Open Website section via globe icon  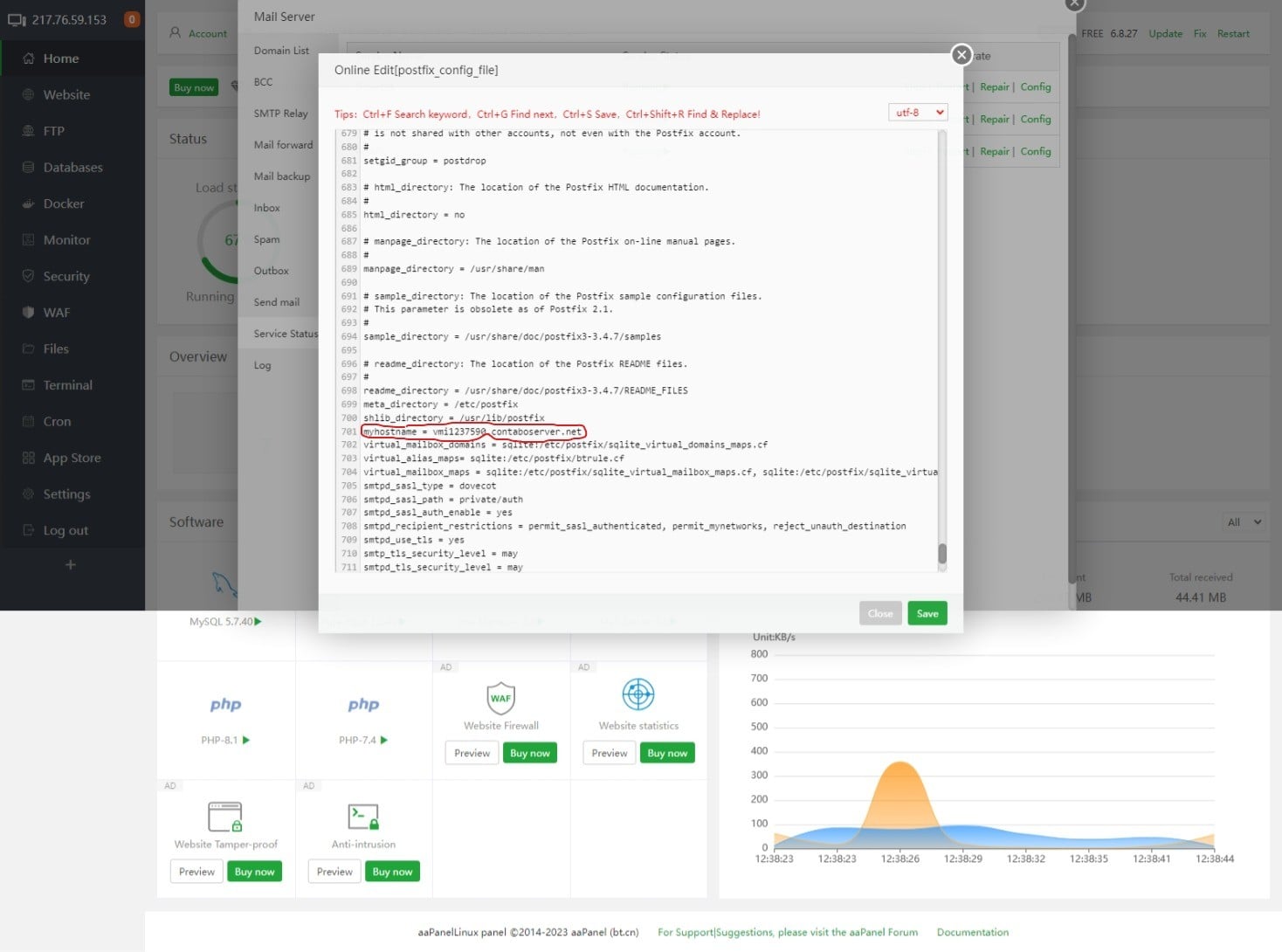tap(28, 94)
